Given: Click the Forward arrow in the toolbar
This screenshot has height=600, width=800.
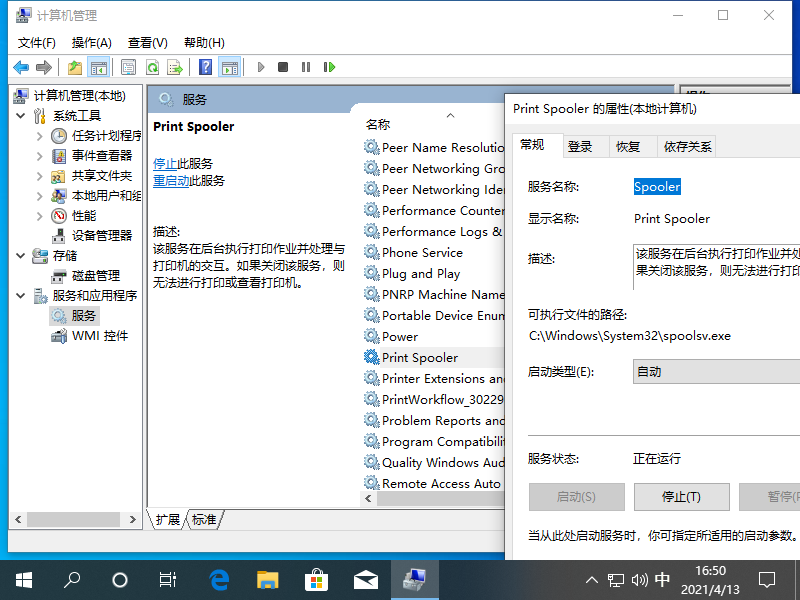Looking at the screenshot, I should pos(44,67).
